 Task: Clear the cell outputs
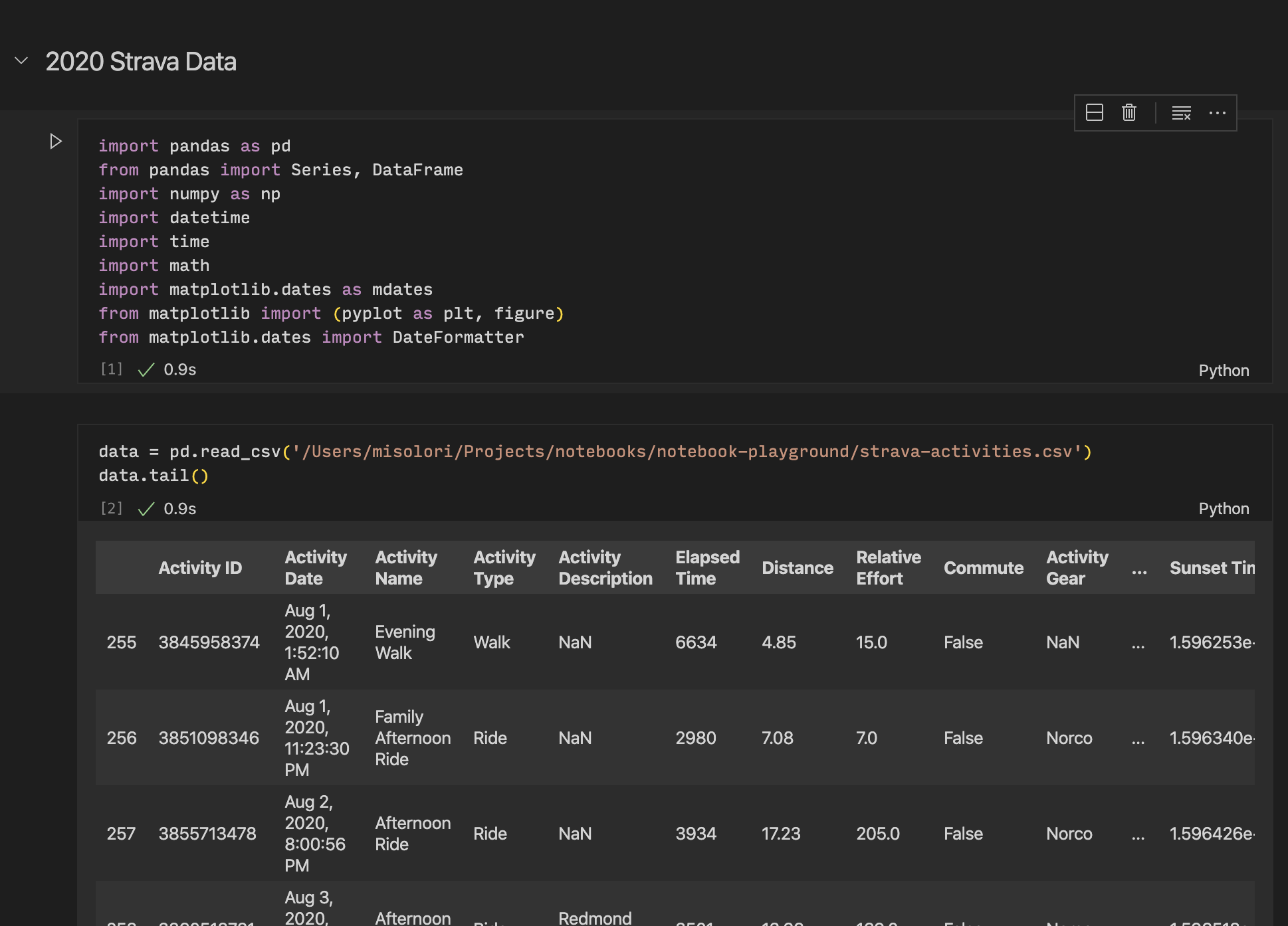[x=1181, y=113]
